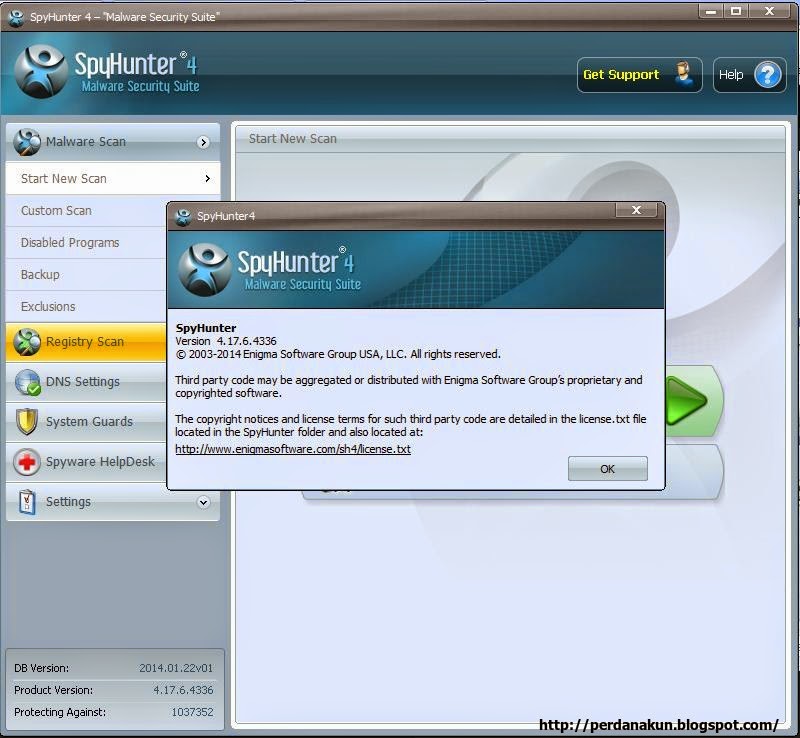800x738 pixels.
Task: Open the DNS Settings label
Action: pyautogui.click(x=83, y=382)
